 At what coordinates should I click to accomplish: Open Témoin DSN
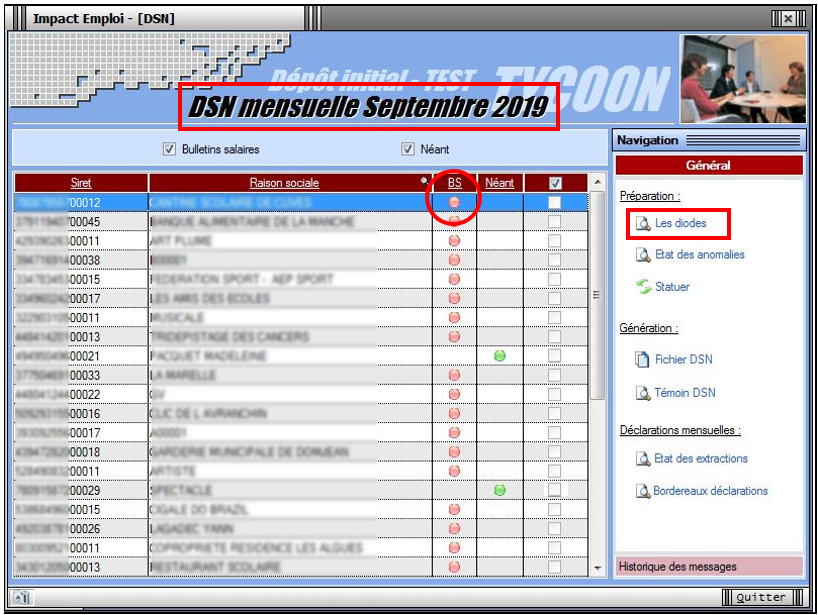[685, 393]
